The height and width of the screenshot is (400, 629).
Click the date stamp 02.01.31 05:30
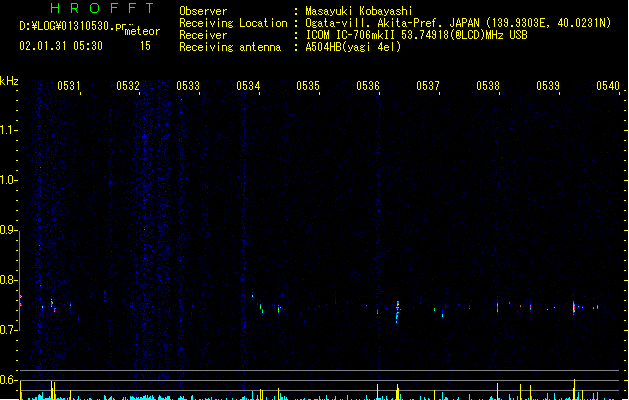(x=61, y=46)
